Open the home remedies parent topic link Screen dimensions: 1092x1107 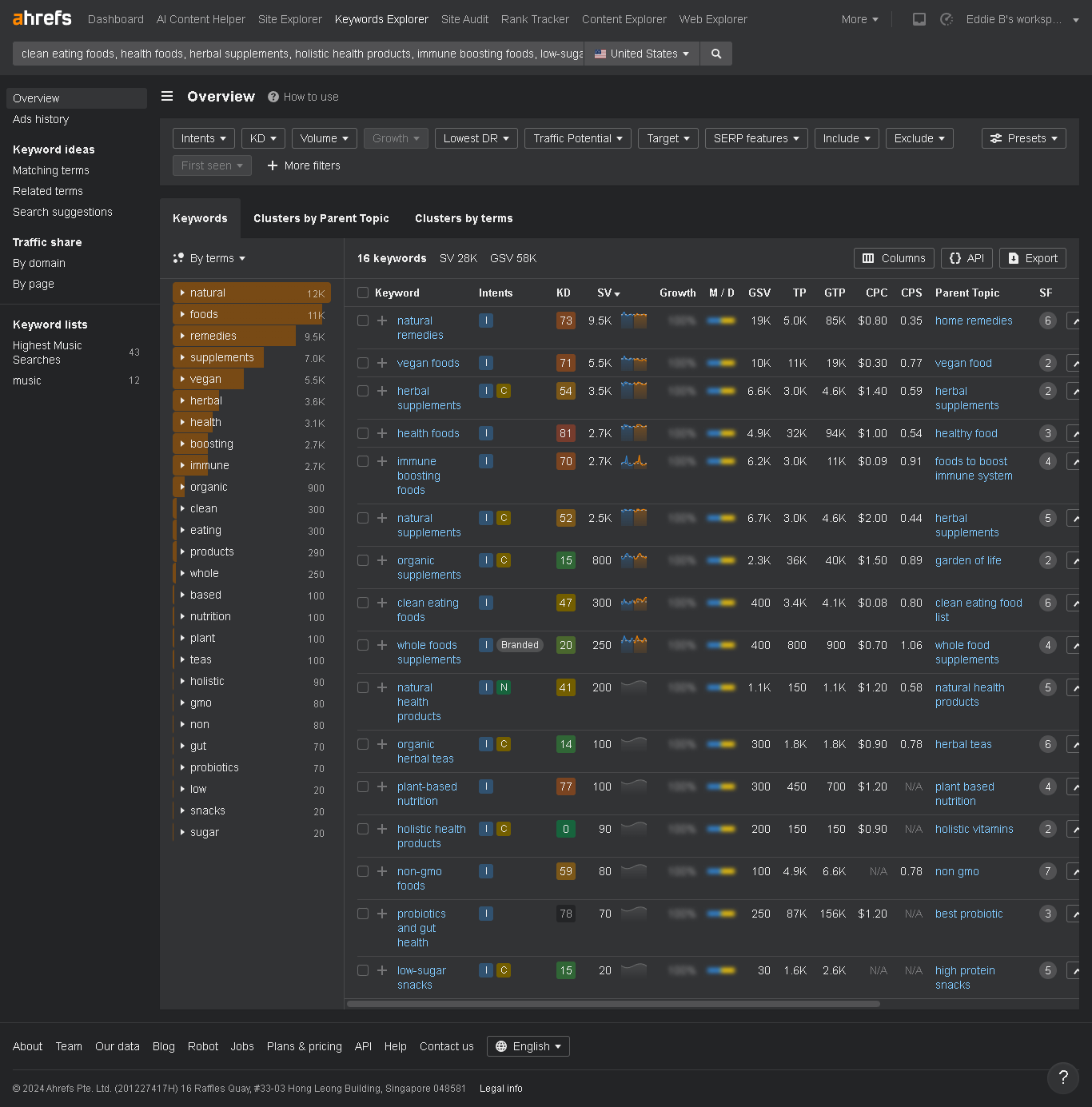pos(974,321)
